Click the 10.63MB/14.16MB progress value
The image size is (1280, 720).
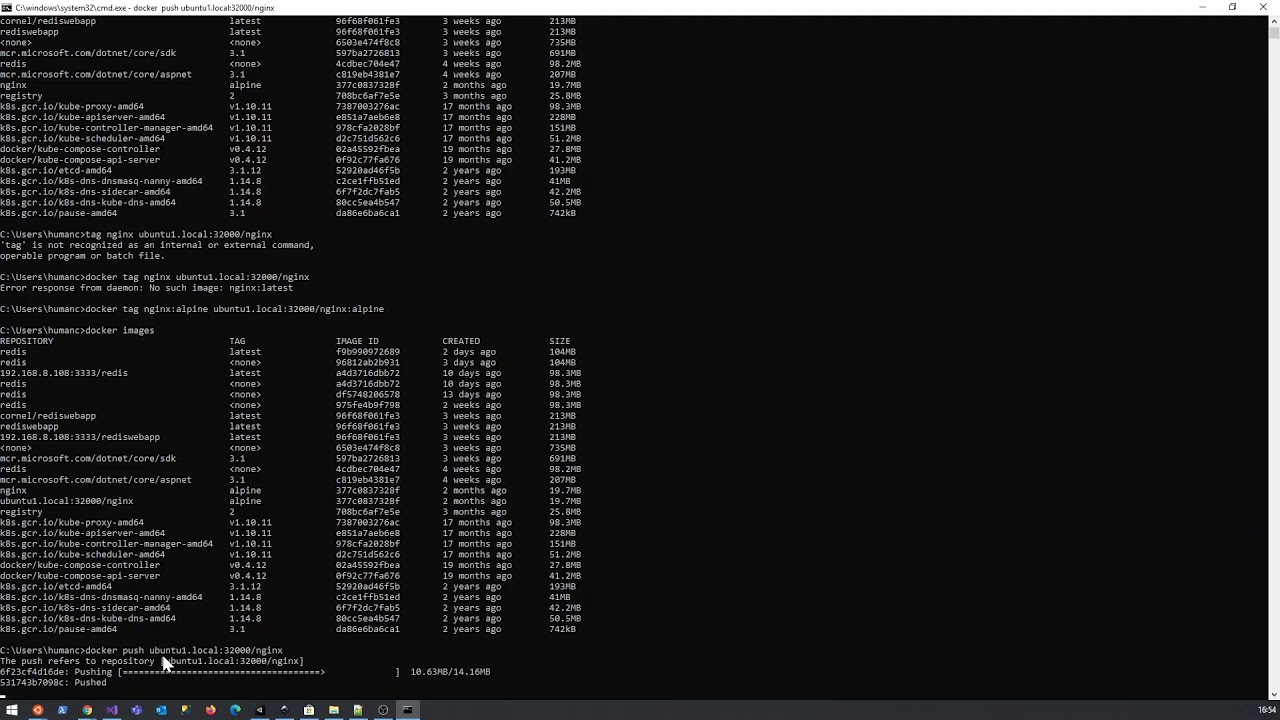pos(450,672)
